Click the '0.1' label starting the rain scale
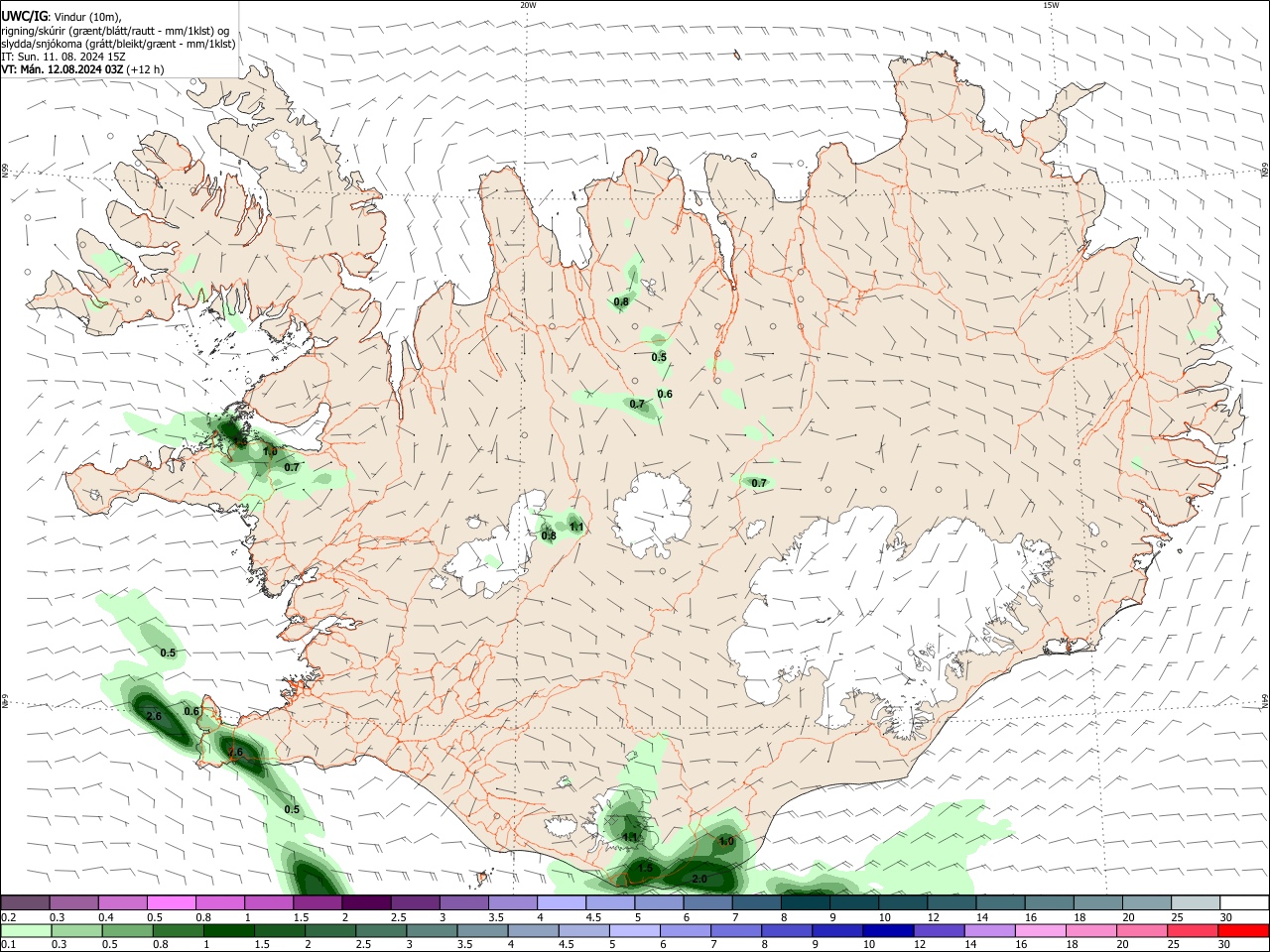 tap(8, 945)
